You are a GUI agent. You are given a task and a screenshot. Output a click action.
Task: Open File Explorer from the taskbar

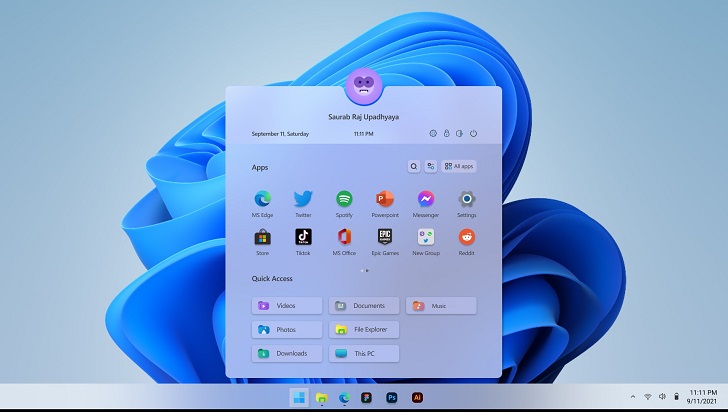point(321,398)
